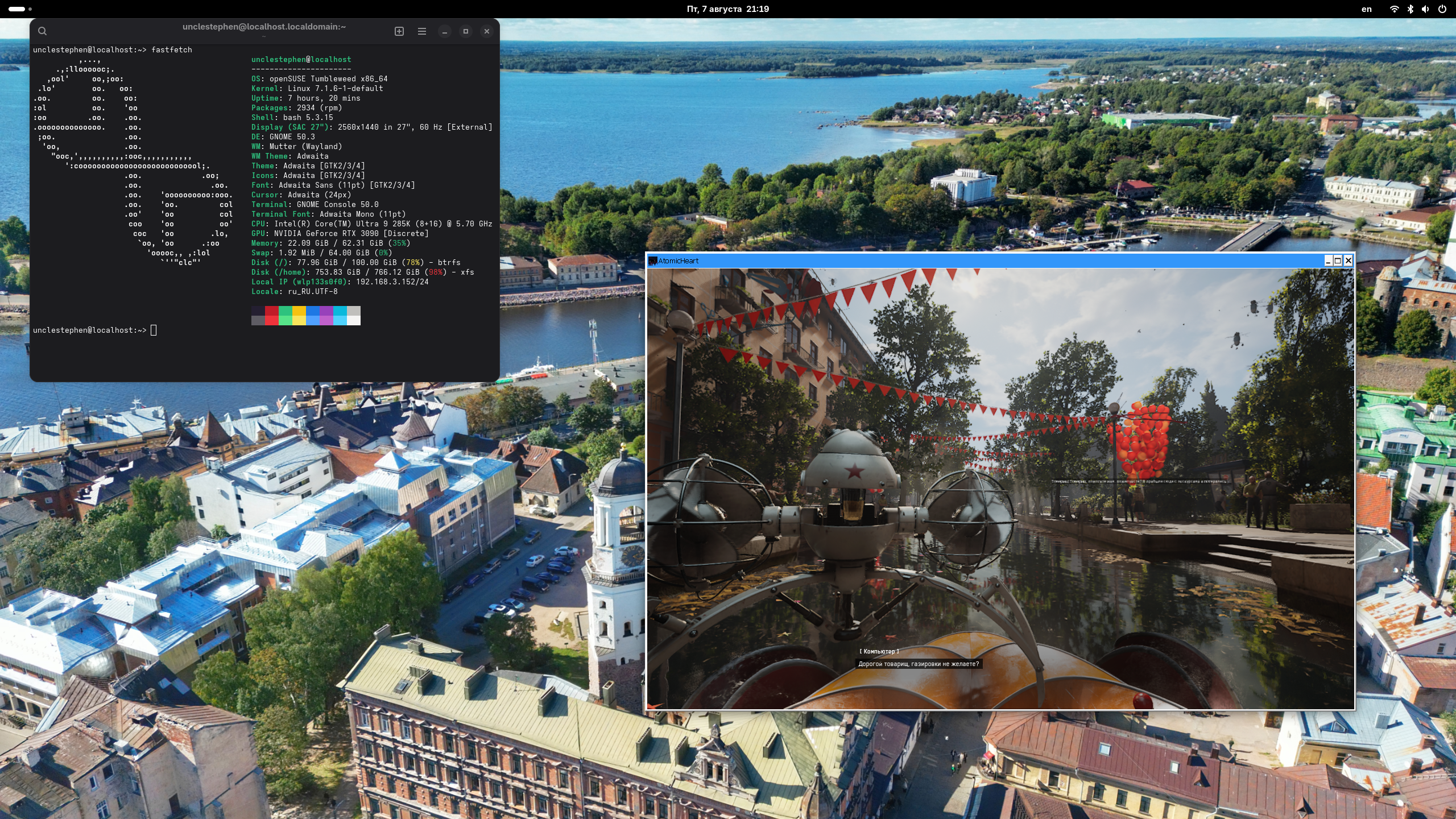The height and width of the screenshot is (819, 1456).
Task: Click the 'Disk (/home): 753.83 GiB' xfs line
Action: pos(363,272)
